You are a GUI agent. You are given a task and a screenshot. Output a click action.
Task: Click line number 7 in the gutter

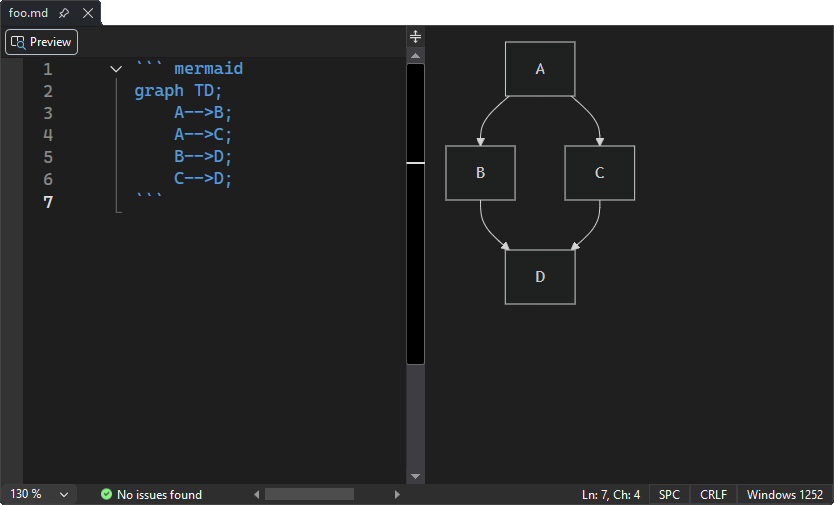(48, 202)
